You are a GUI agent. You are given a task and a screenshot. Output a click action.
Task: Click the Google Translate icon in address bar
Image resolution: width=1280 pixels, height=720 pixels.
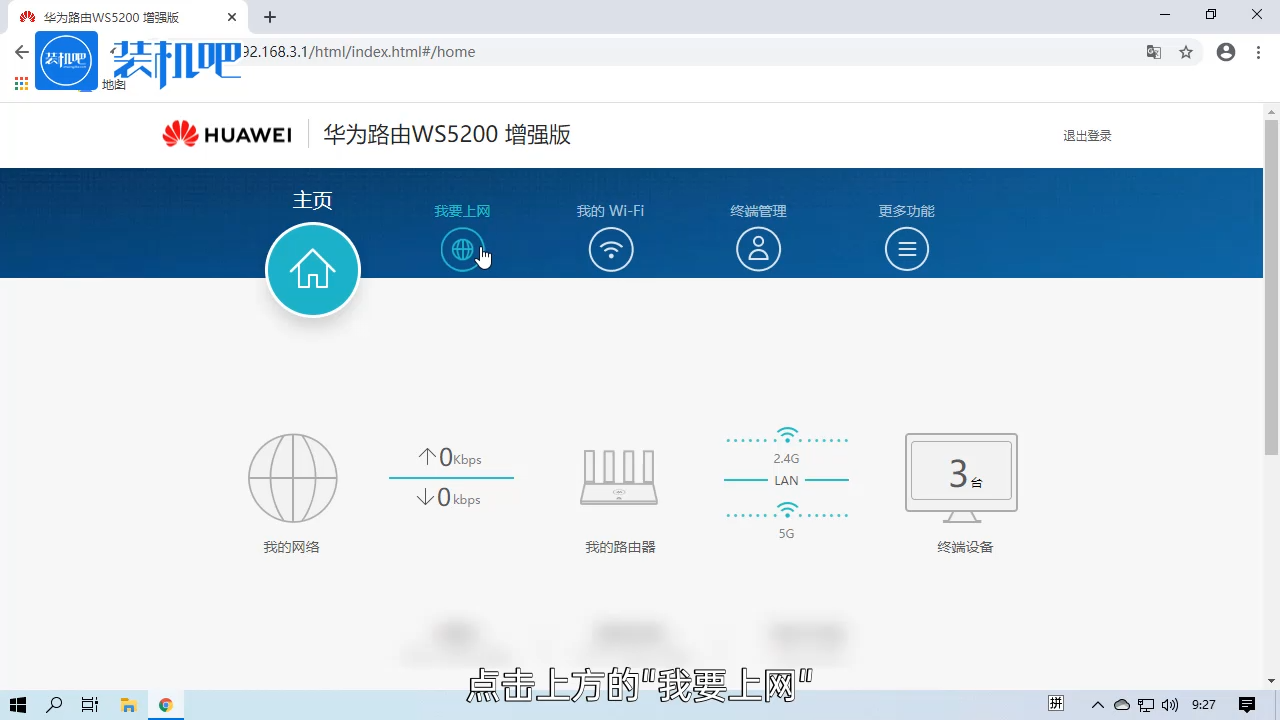(x=1153, y=52)
